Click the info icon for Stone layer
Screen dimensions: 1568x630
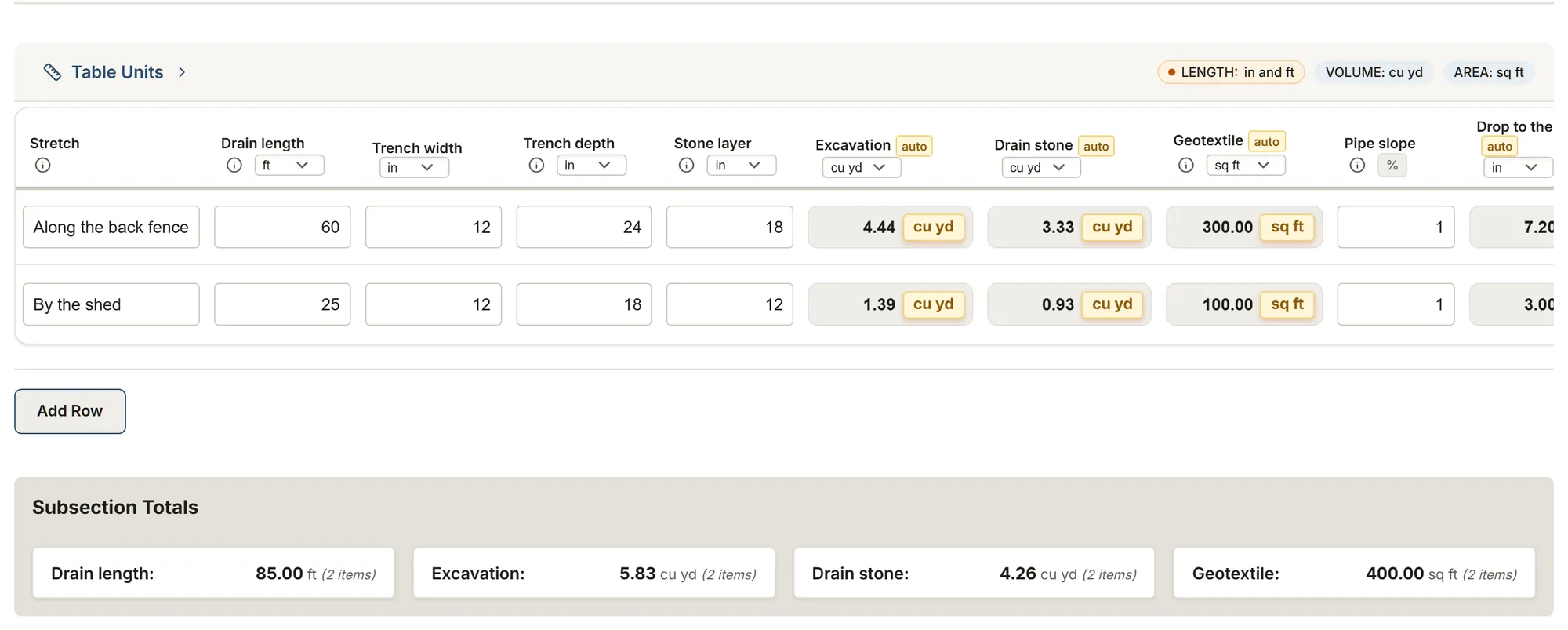click(x=687, y=165)
